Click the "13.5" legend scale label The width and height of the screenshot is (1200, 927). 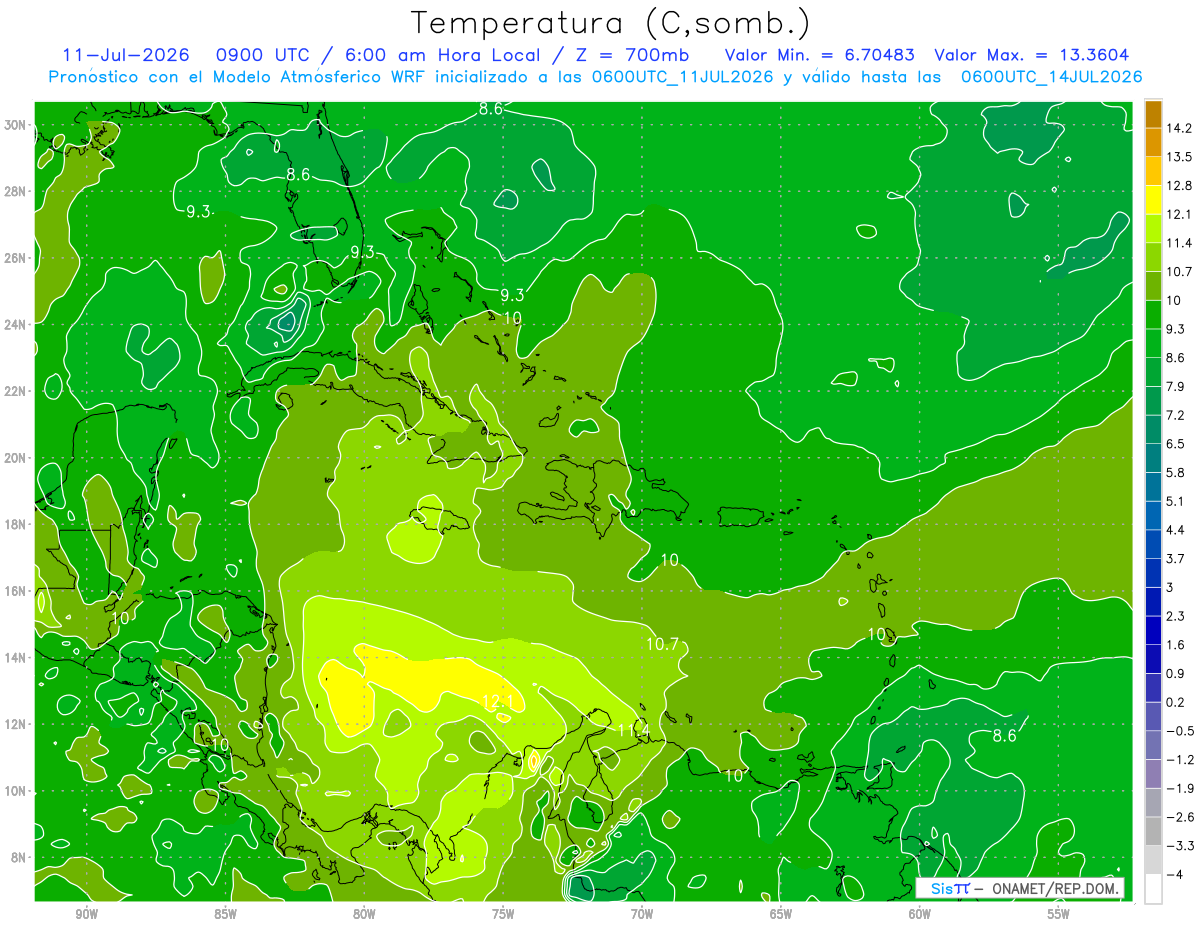pyautogui.click(x=1179, y=157)
